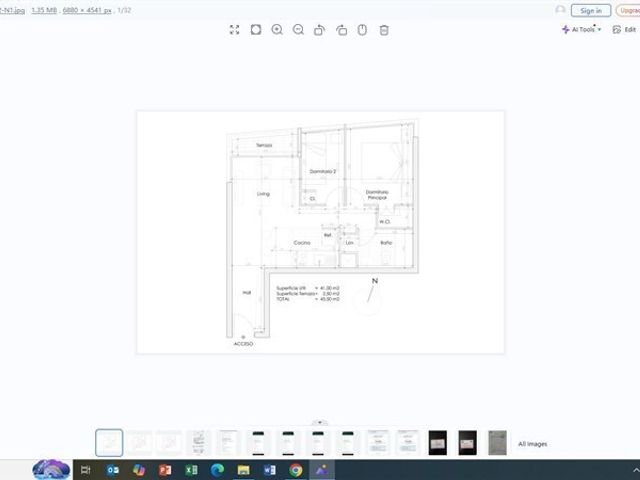Click the 1/32 image counter
This screenshot has height=480, width=640.
(124, 10)
